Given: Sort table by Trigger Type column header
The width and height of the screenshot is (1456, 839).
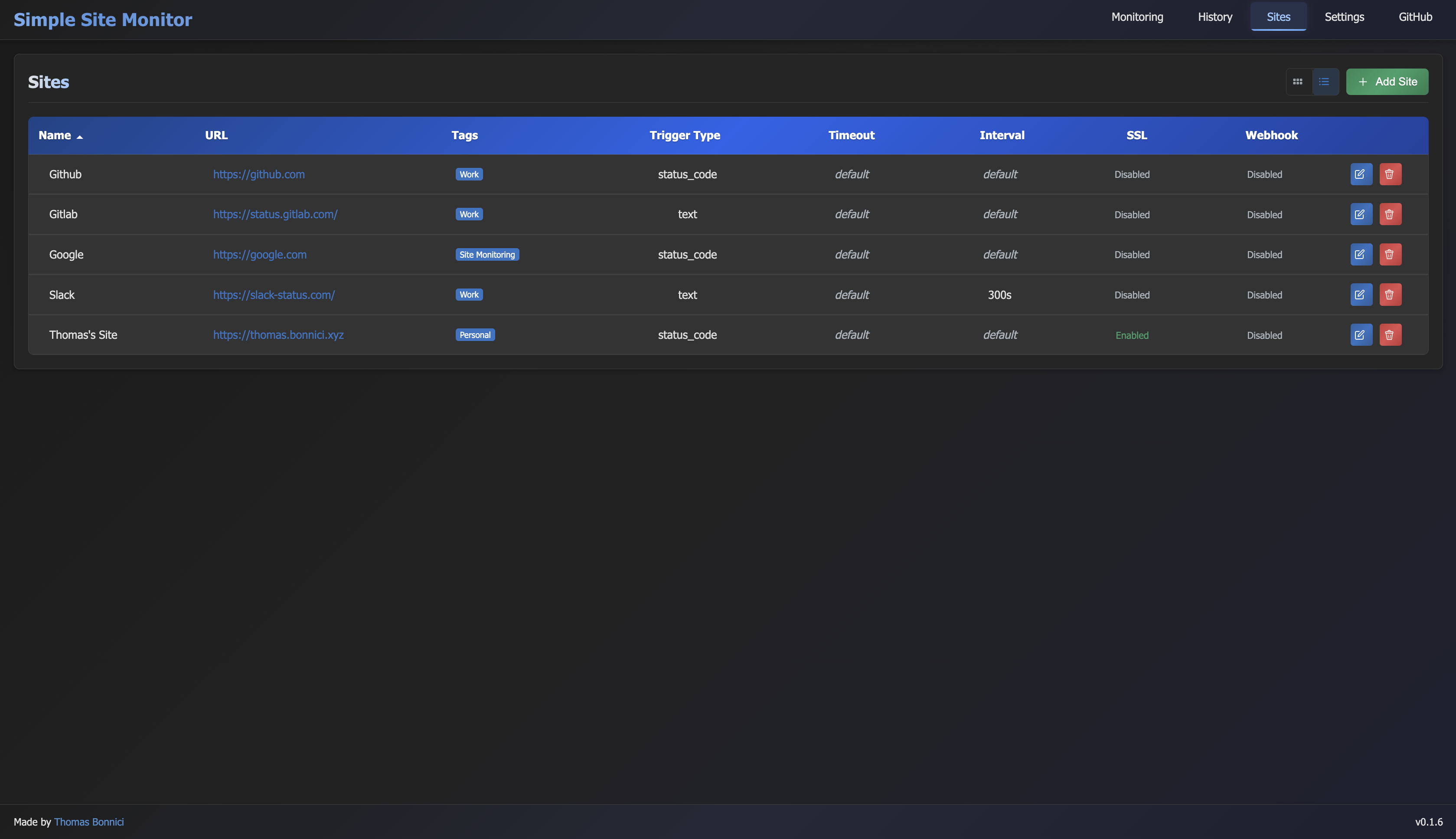Looking at the screenshot, I should [x=685, y=135].
